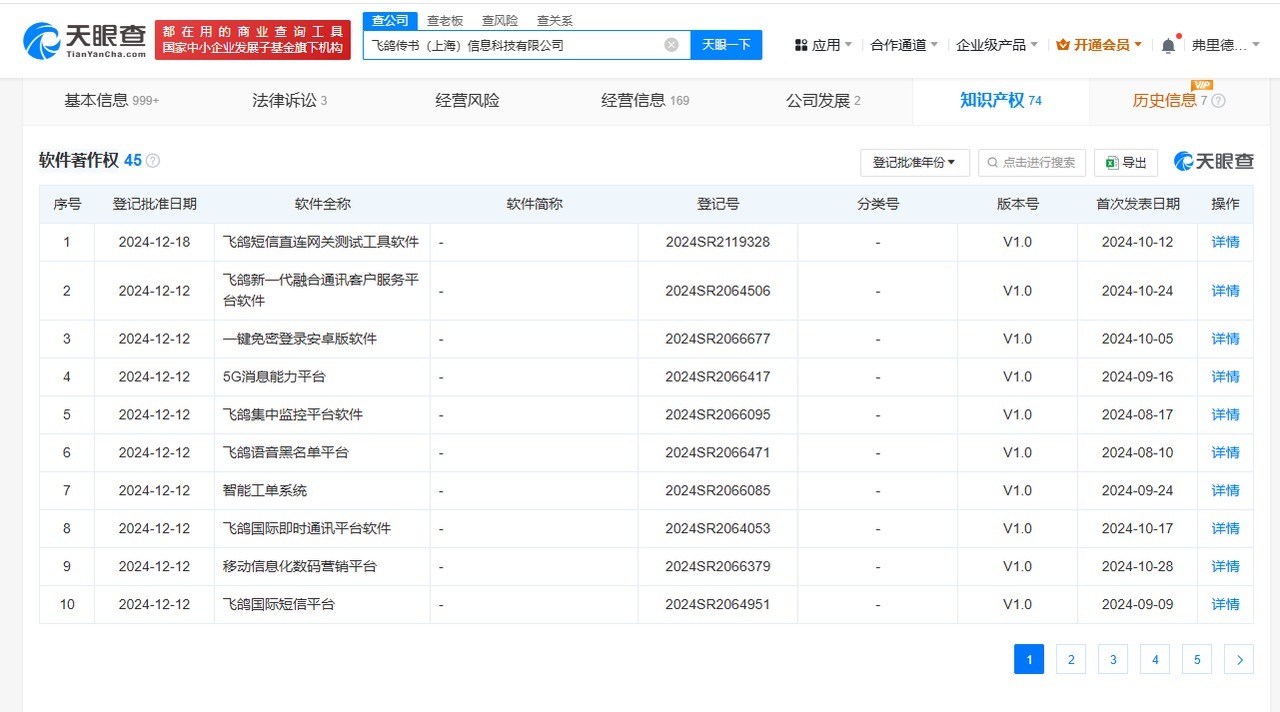Click the 点击进行搜索 input field
1280x712 pixels.
coord(1035,162)
